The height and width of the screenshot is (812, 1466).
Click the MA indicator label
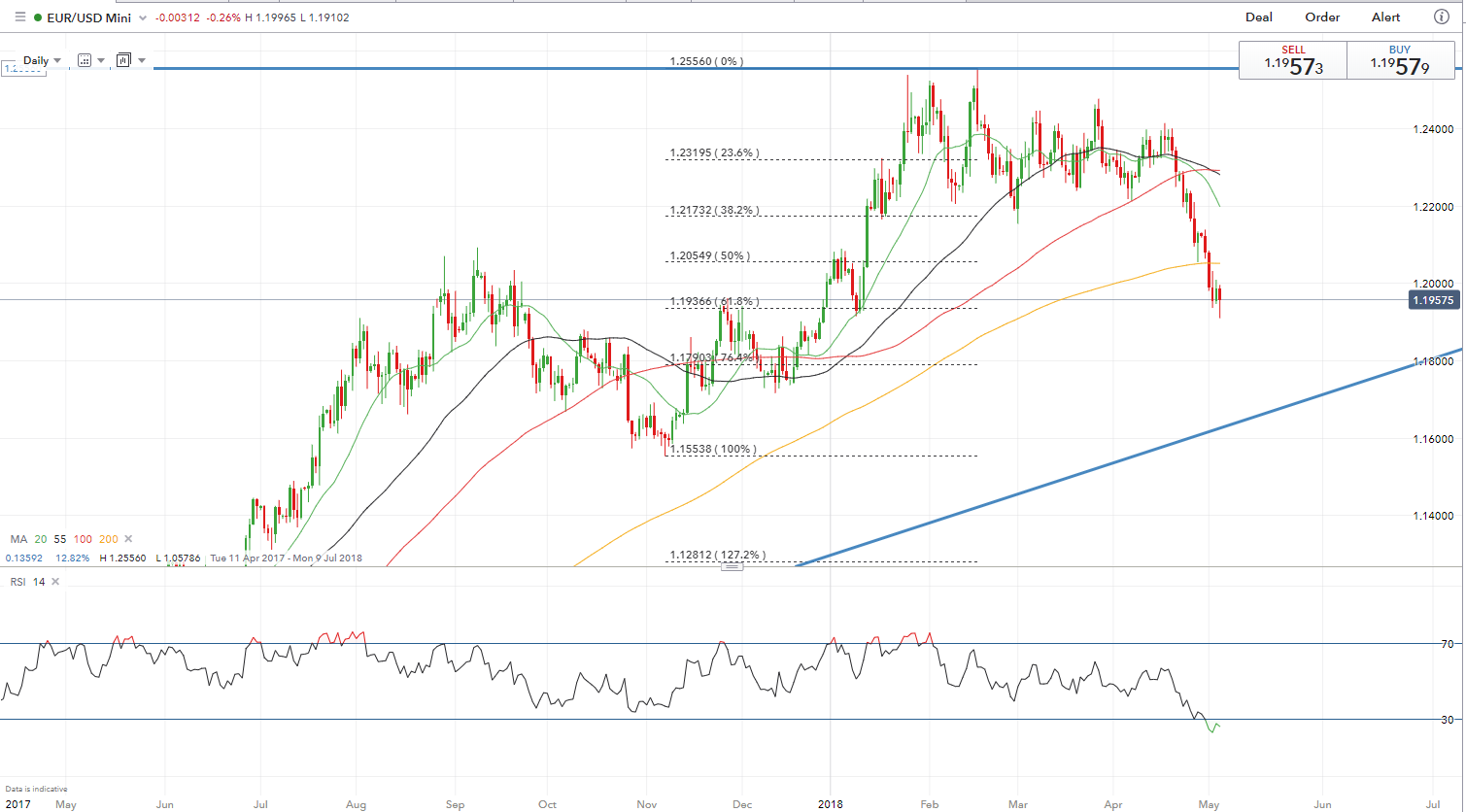18,539
